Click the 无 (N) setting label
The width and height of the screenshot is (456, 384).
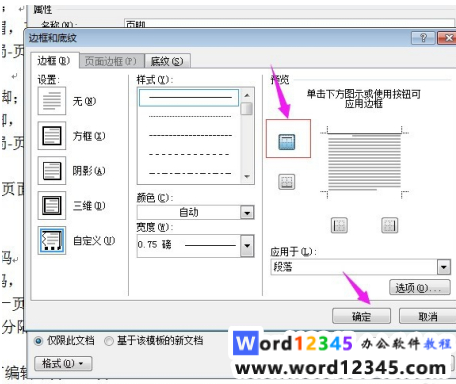84,101
